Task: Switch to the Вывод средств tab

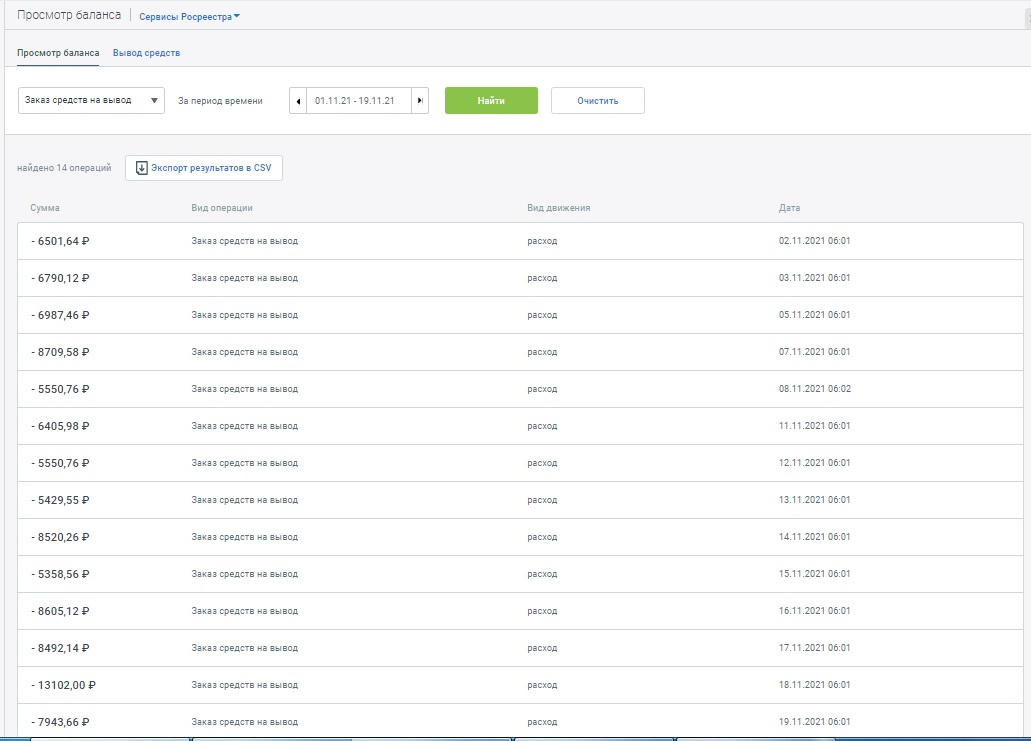Action: coord(146,53)
